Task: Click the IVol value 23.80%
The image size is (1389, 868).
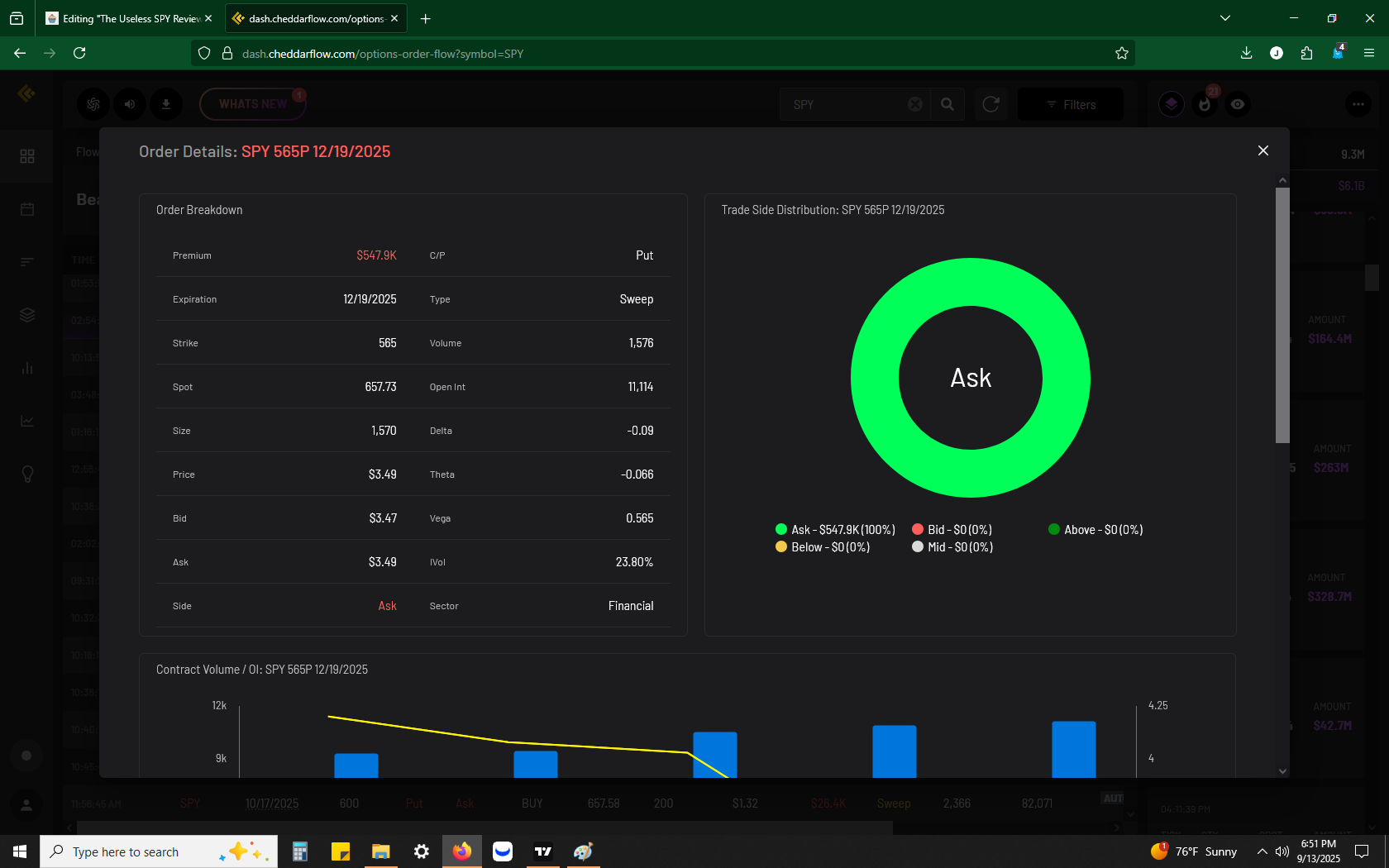Action: coord(634,562)
